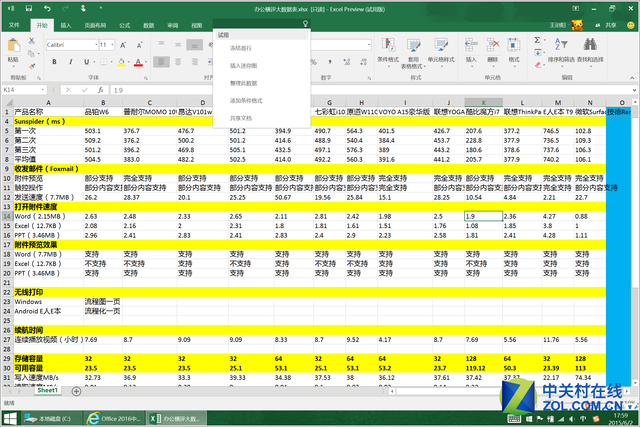Toggle bottom vertical alignment
The height and width of the screenshot is (427, 640).
pos(195,44)
